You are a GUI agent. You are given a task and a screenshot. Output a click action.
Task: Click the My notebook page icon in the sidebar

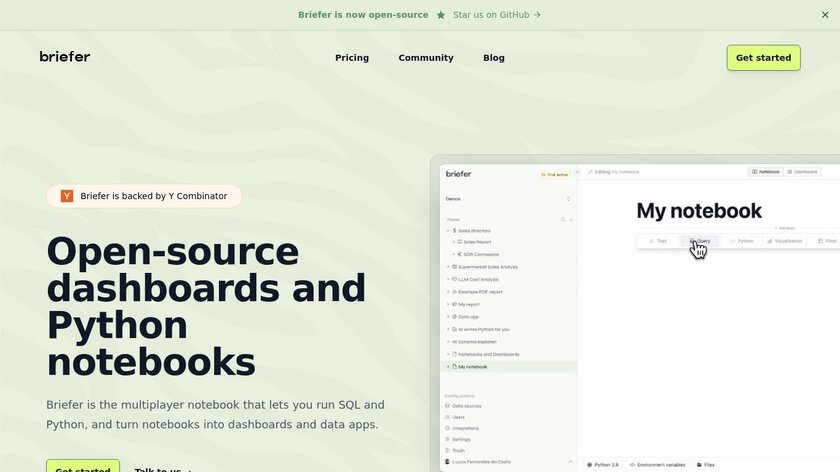pyautogui.click(x=454, y=367)
